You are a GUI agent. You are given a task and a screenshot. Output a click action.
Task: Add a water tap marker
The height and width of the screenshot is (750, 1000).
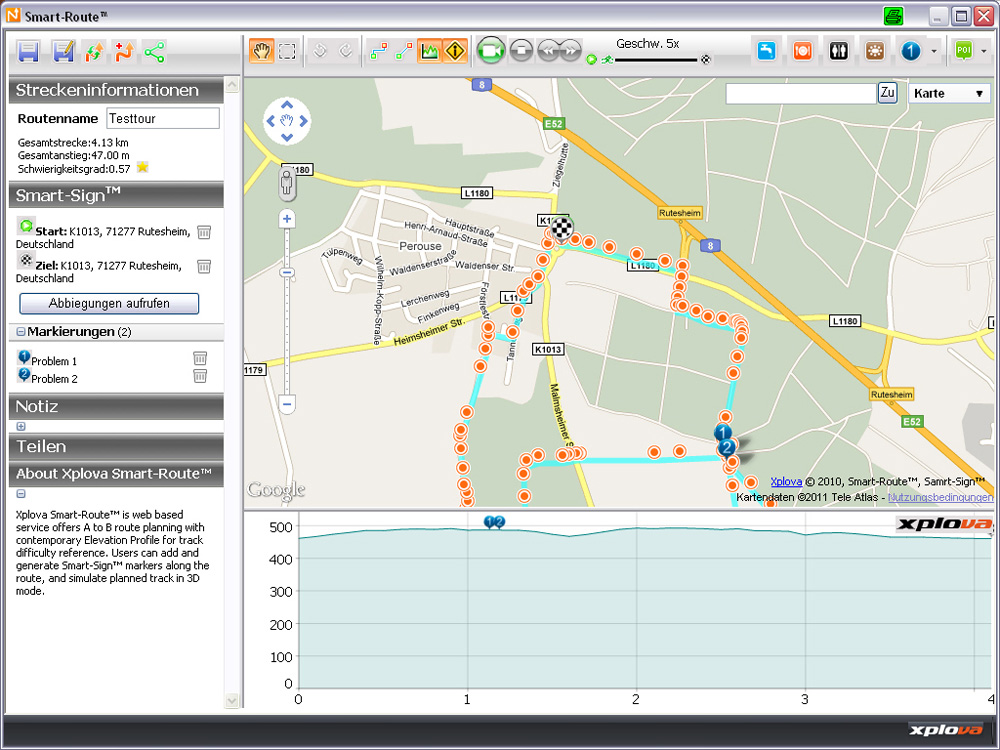pyautogui.click(x=766, y=51)
